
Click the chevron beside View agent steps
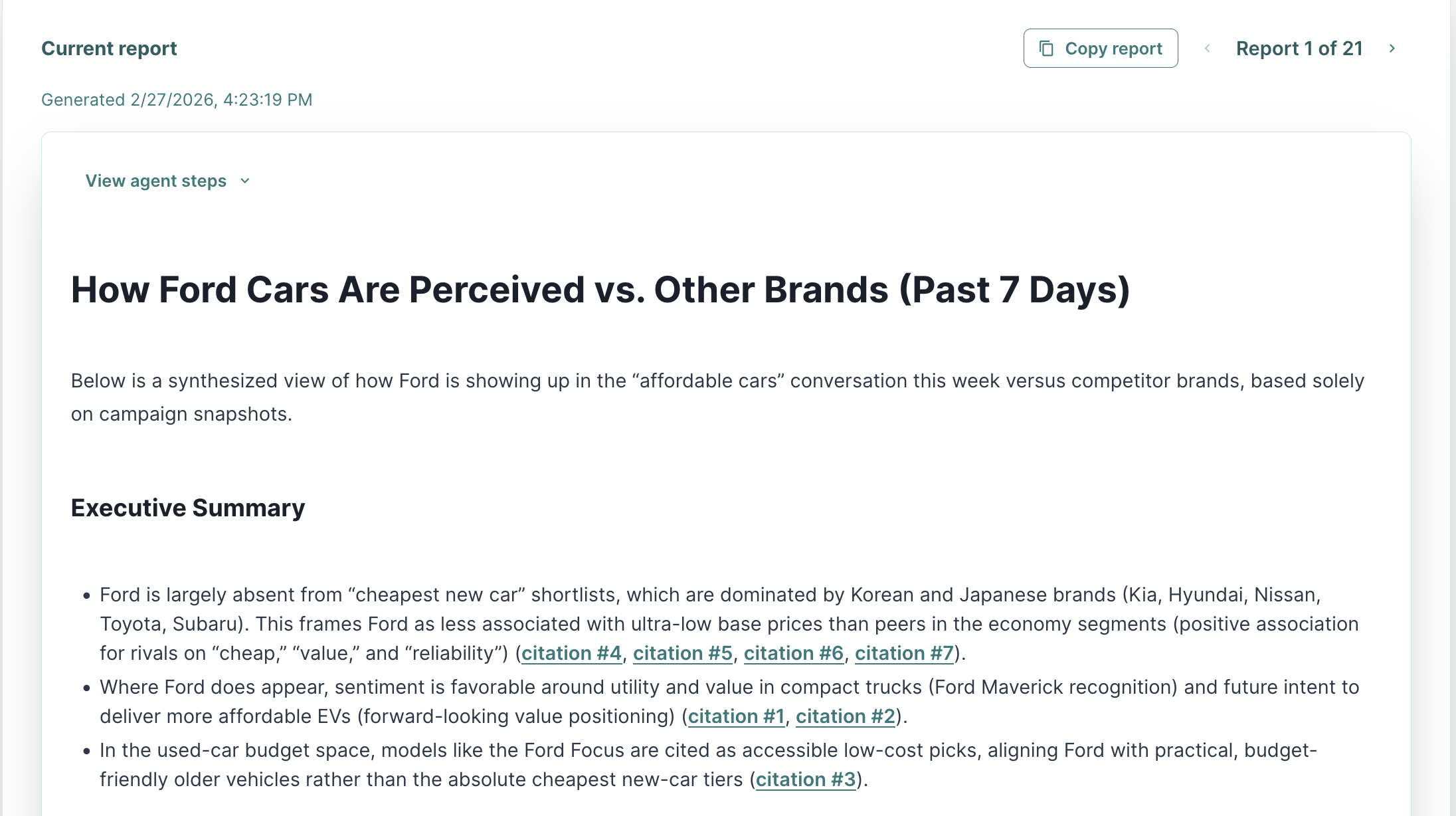[x=245, y=181]
